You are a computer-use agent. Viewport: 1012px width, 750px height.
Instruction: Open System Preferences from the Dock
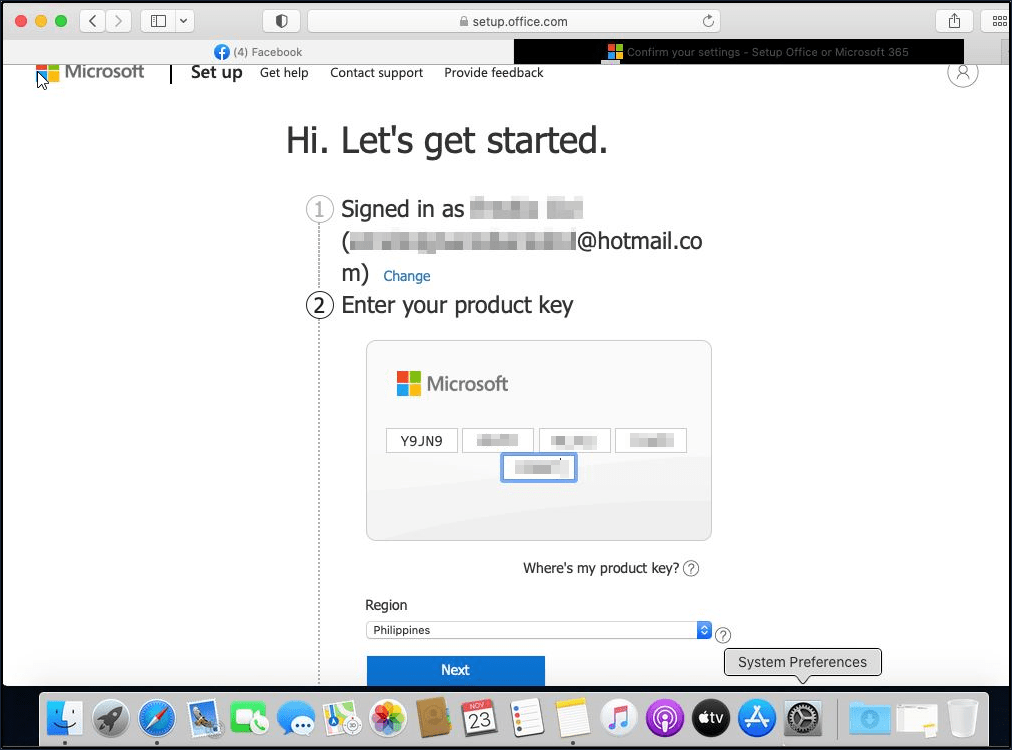803,718
